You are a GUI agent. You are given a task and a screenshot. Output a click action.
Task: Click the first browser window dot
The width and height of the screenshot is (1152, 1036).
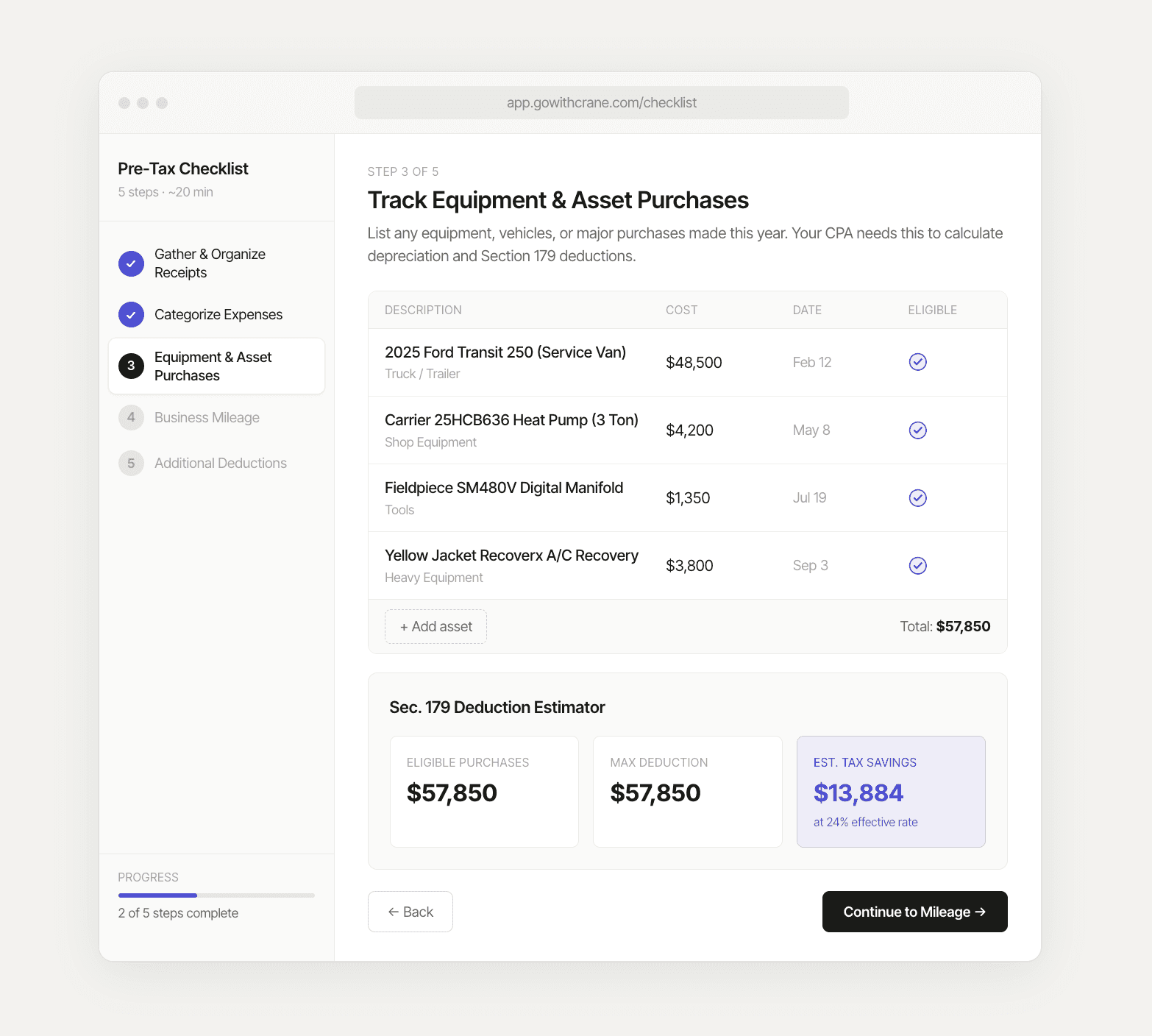coord(124,103)
